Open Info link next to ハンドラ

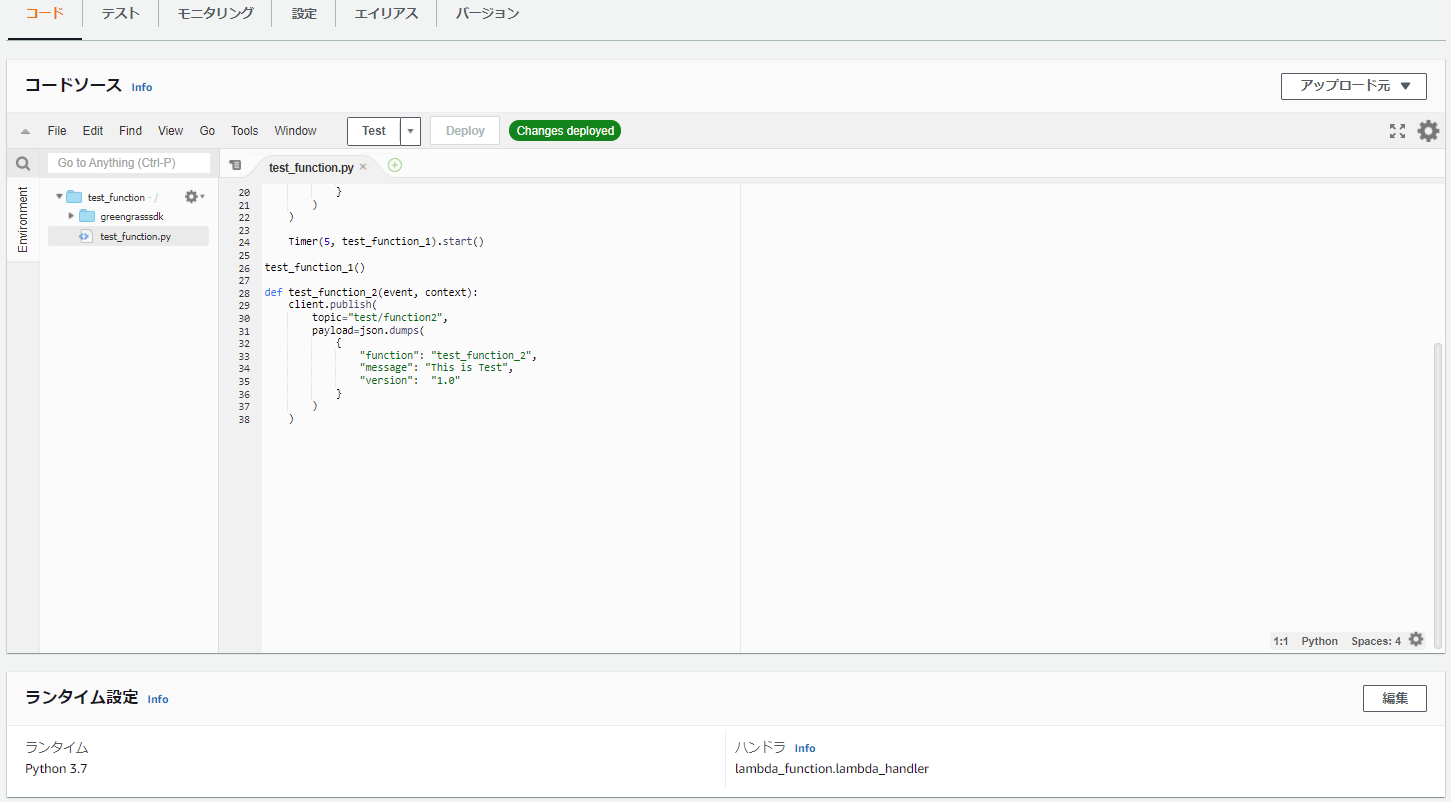coord(805,748)
